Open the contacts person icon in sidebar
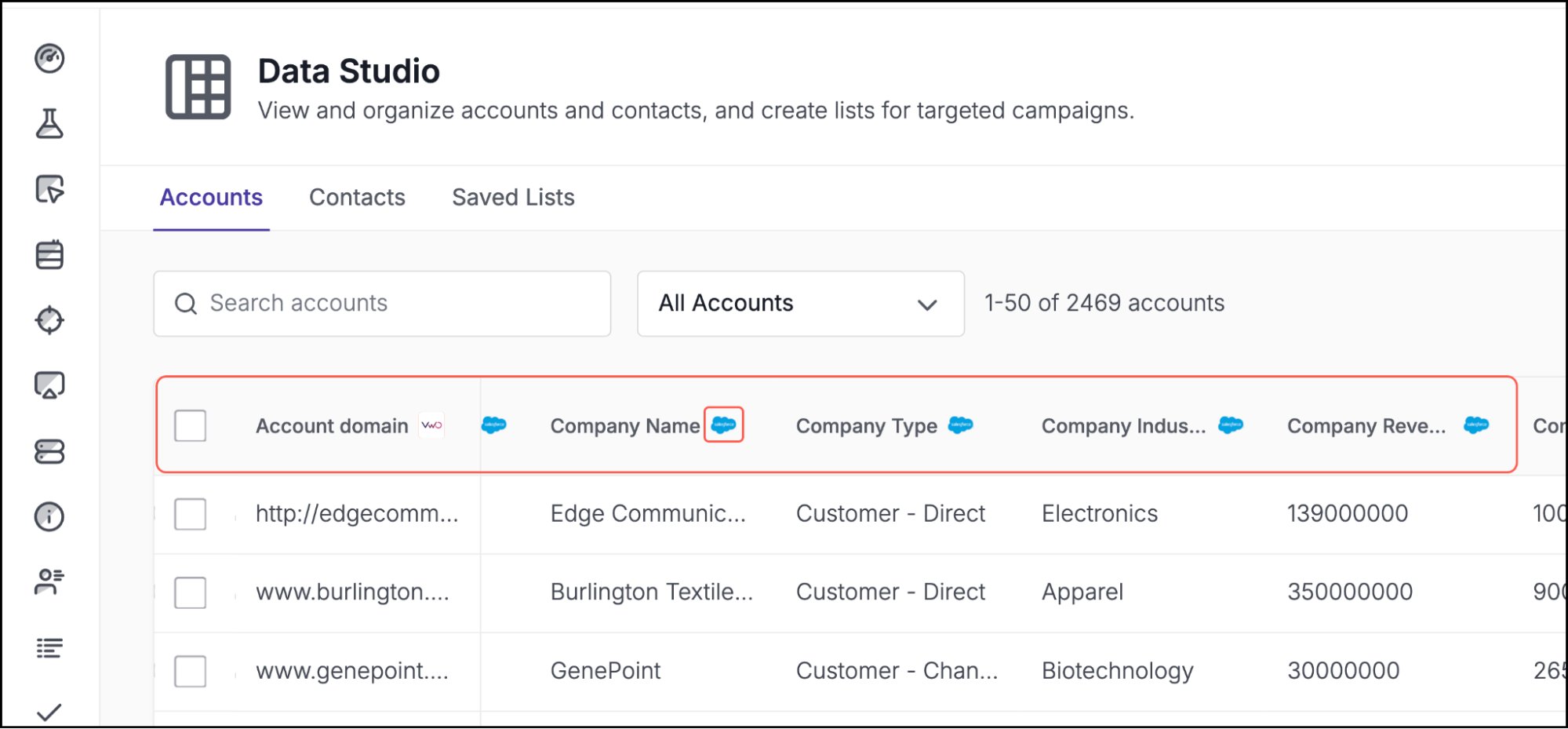This screenshot has width=1568, height=729. [49, 581]
